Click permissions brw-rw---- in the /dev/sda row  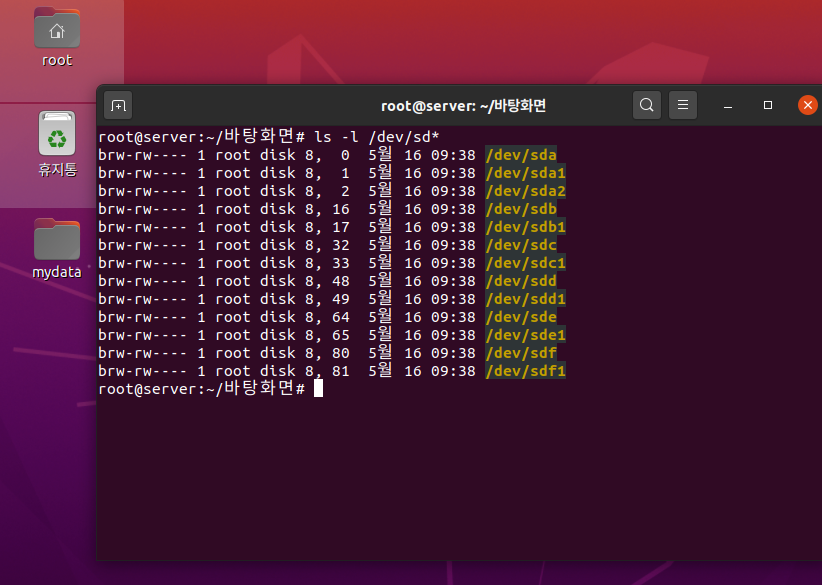[x=143, y=155]
